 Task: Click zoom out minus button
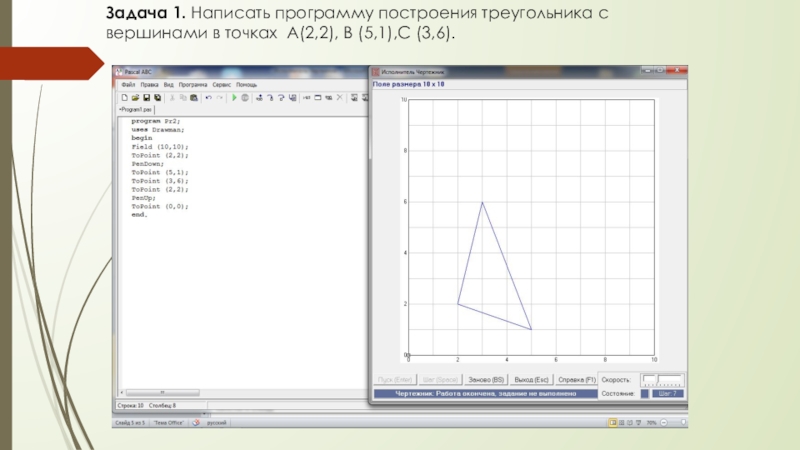coord(664,422)
